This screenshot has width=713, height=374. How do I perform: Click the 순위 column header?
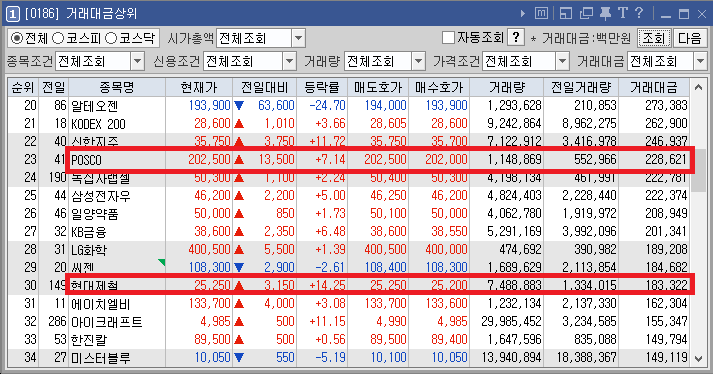pos(23,87)
